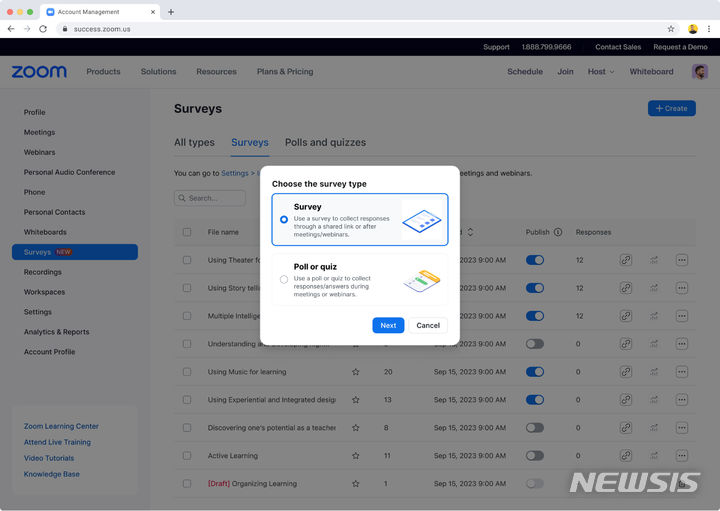Click the user profile avatar
Screen dimensions: 720x511
pyautogui.click(x=699, y=72)
